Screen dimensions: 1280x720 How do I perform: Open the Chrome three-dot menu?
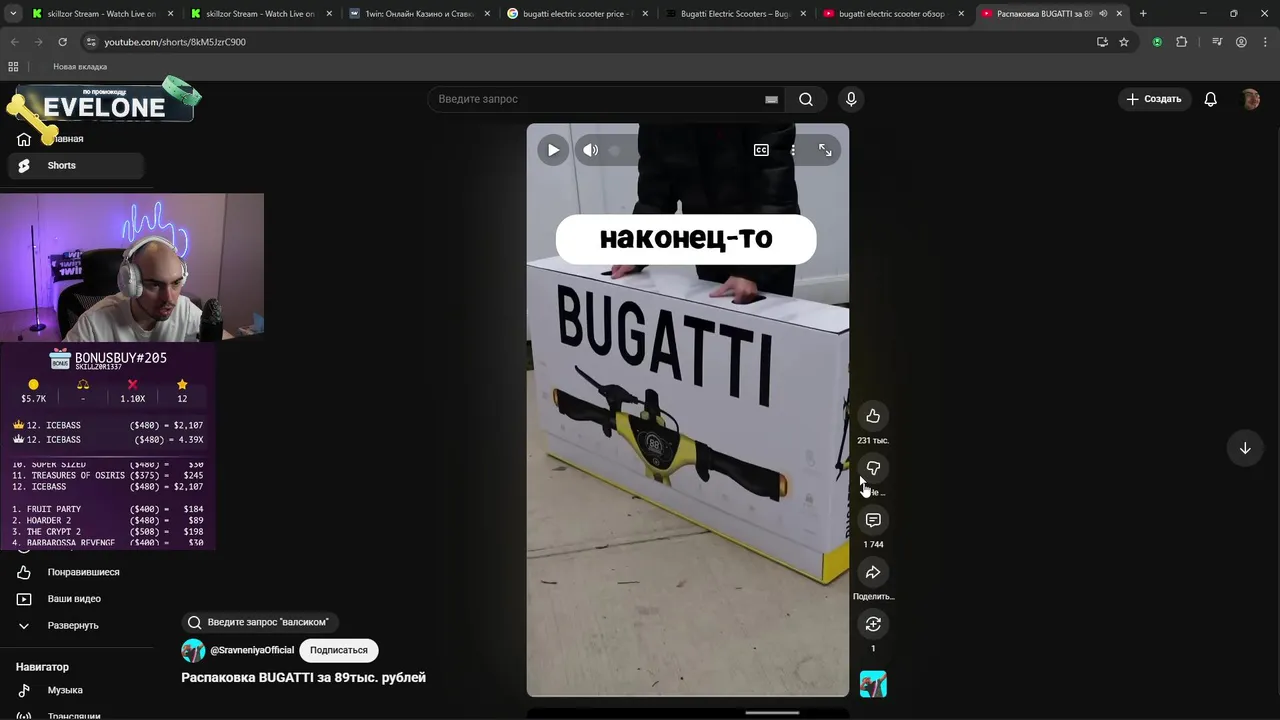click(1264, 42)
